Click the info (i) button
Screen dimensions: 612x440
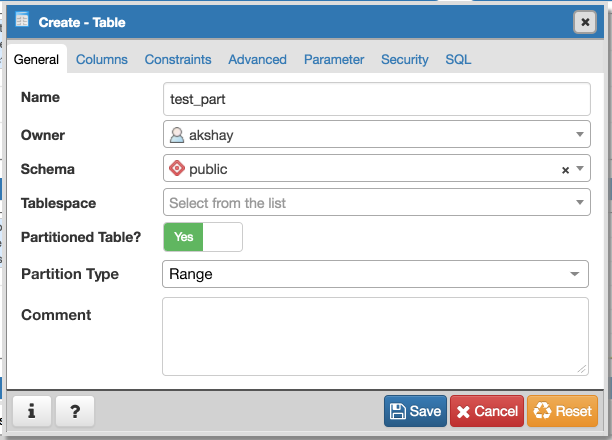point(31,411)
